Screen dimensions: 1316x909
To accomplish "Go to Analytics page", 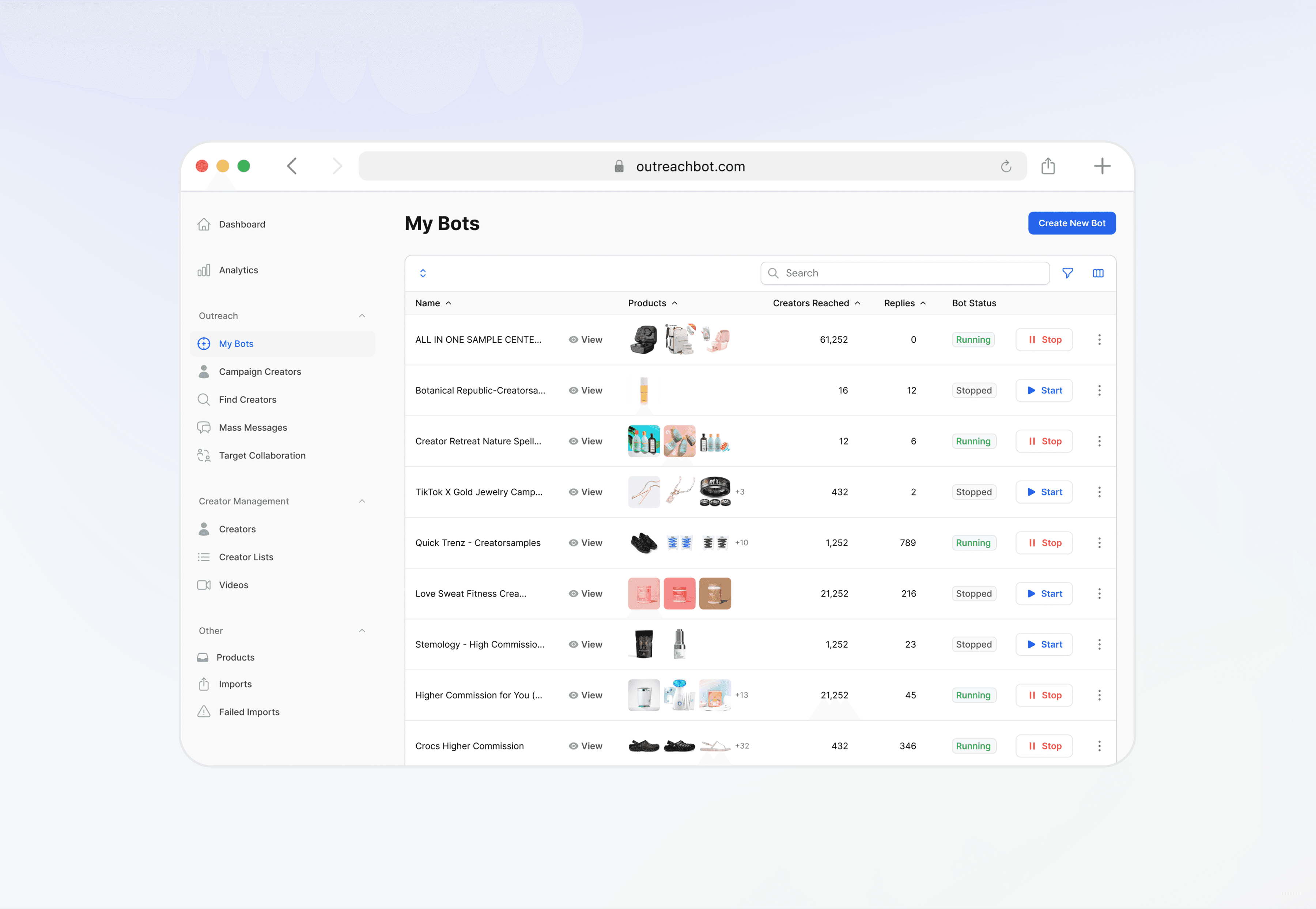I will 238,270.
